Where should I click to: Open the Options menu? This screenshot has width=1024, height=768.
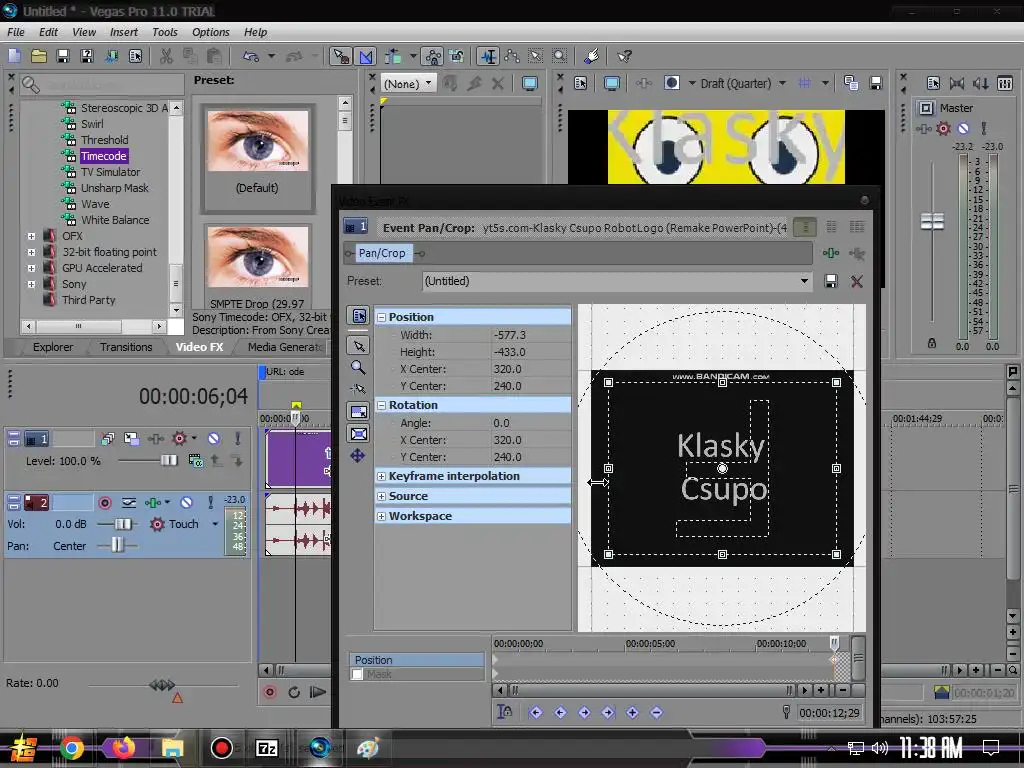[210, 32]
